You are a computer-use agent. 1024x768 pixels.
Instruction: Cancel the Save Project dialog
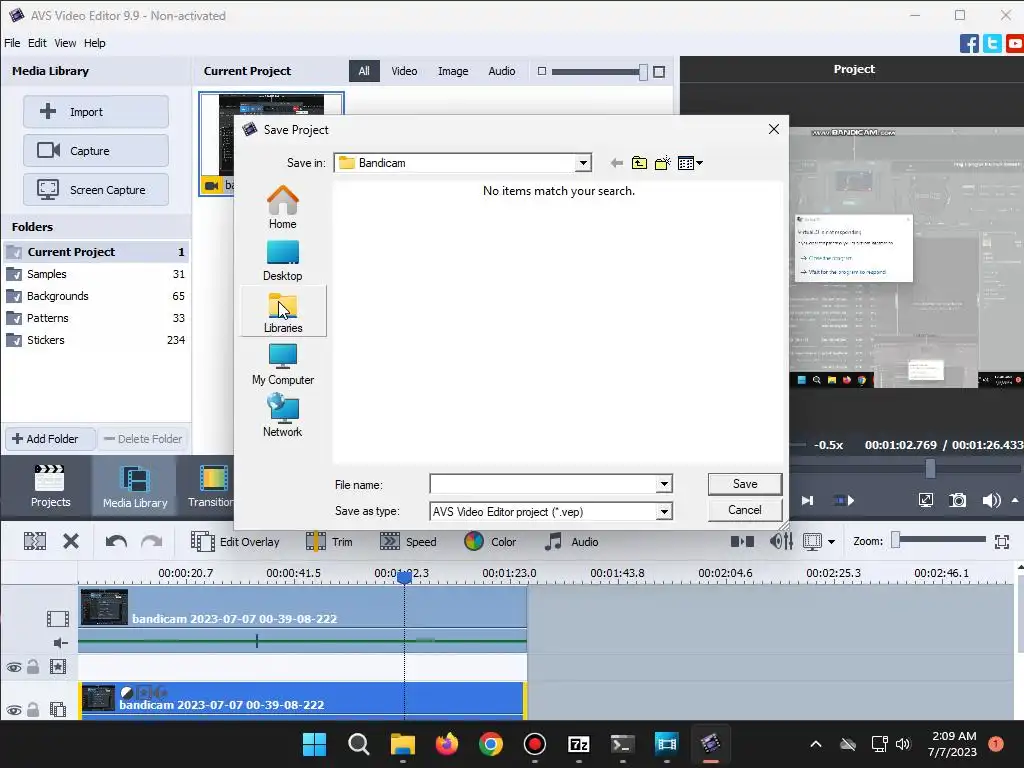(x=744, y=510)
